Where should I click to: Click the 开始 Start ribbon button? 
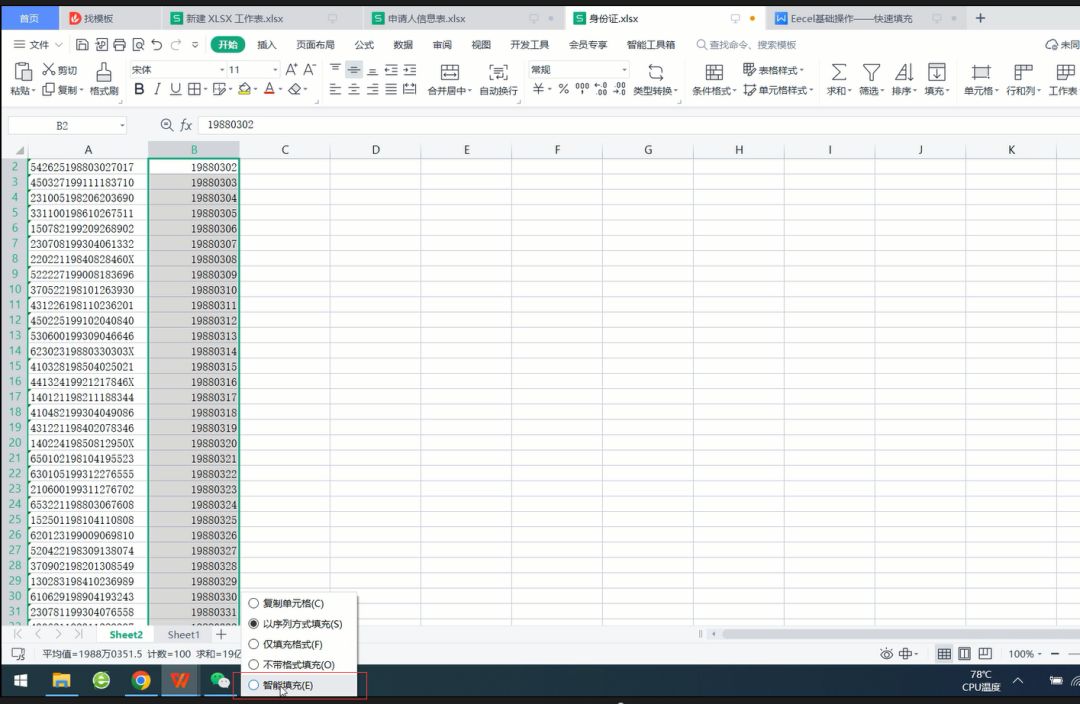(x=228, y=45)
